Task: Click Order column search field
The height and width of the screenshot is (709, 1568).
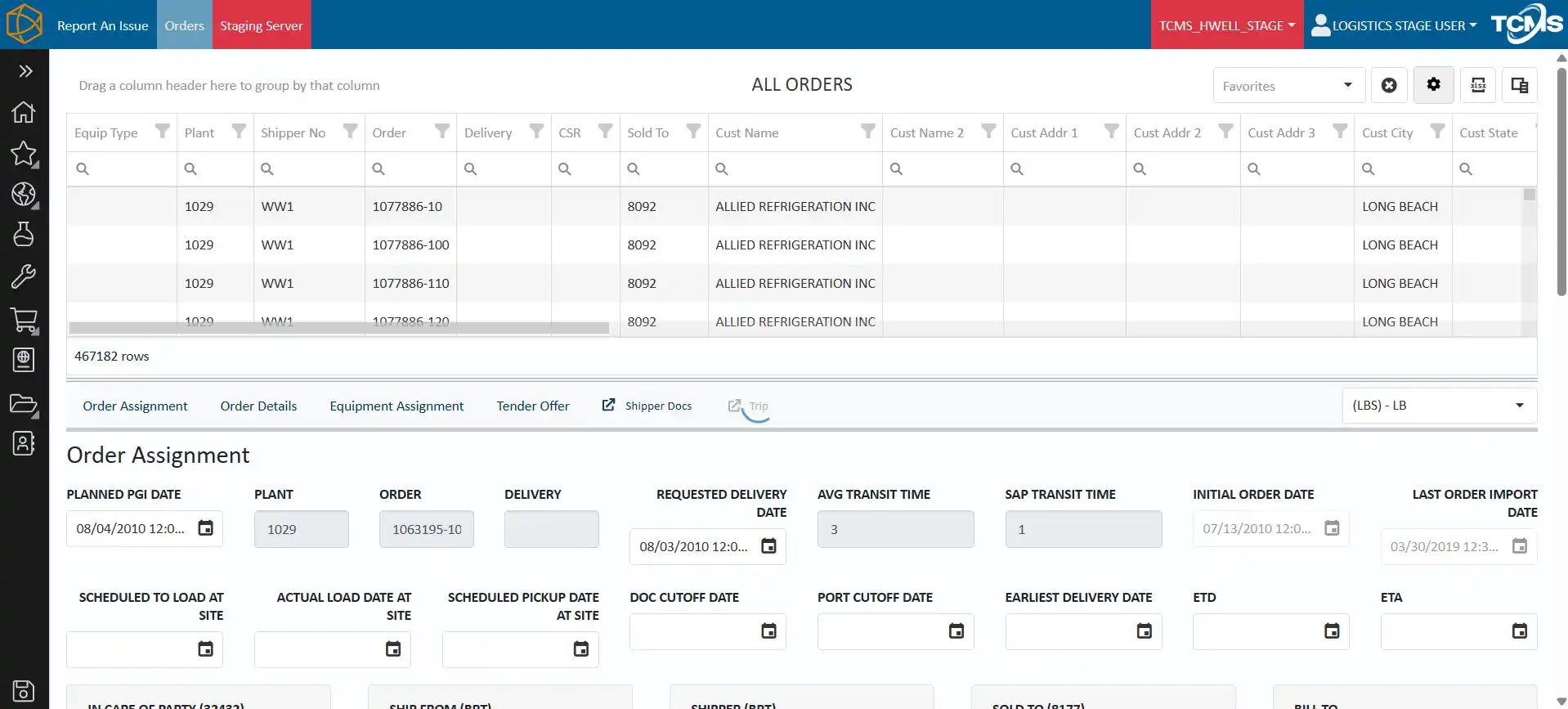Action: [x=410, y=168]
